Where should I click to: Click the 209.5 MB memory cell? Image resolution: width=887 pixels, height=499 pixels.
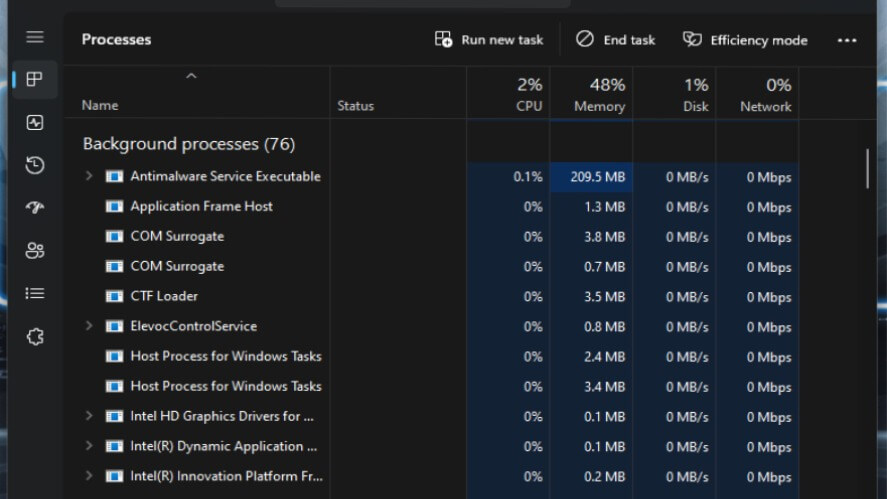[x=592, y=177]
